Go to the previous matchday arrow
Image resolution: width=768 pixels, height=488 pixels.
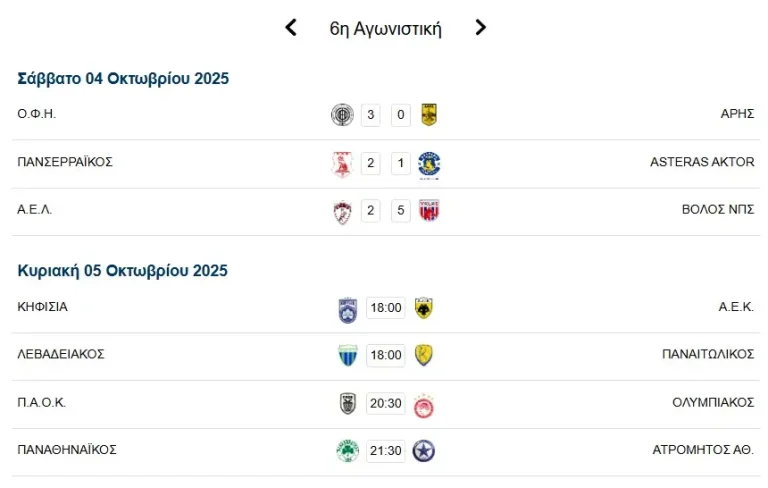point(291,28)
